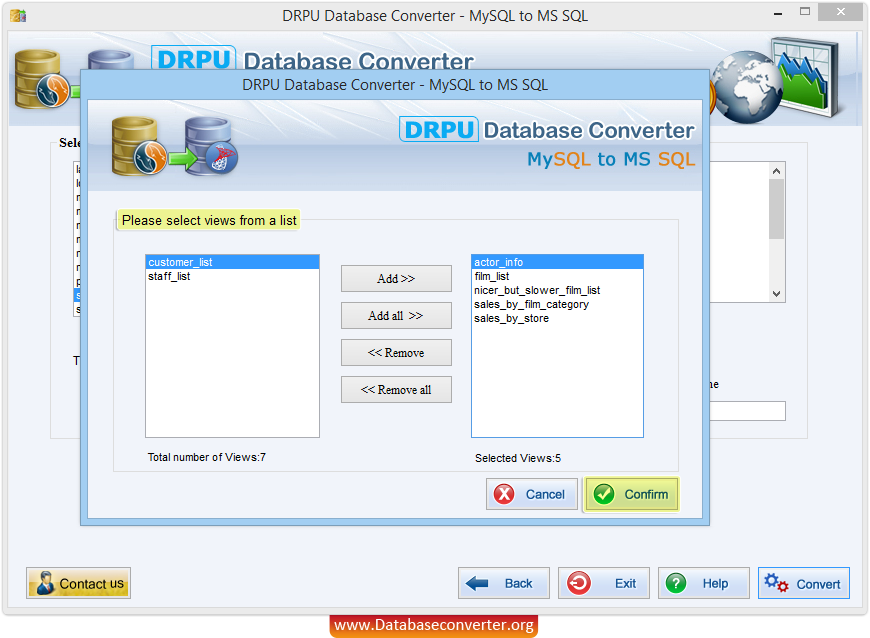870x638 pixels.
Task: Select actor_info in selected views
Action: (557, 262)
